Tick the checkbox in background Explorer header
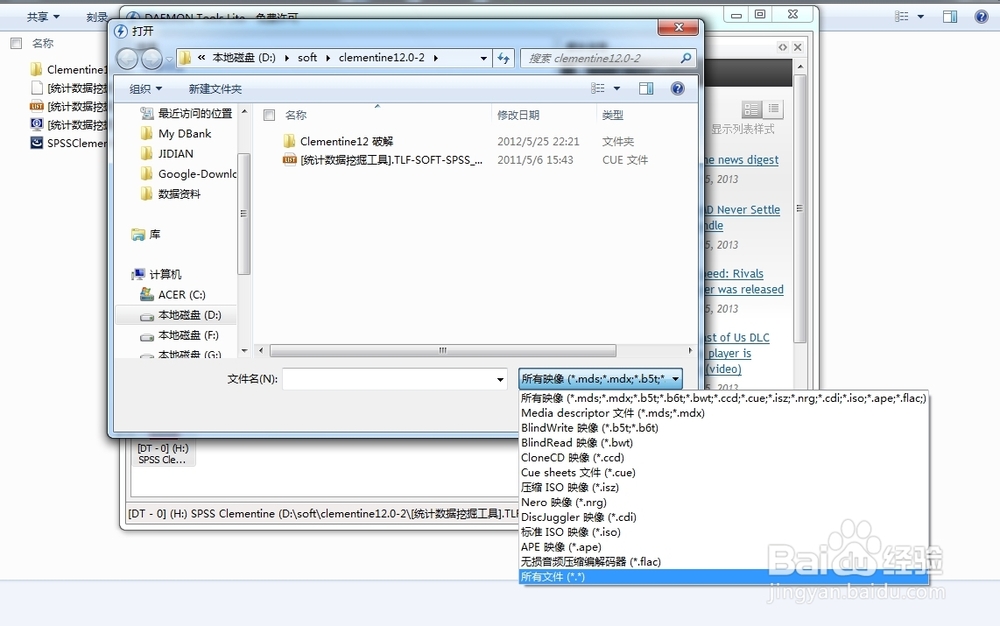Screen dimensions: 1000x626 pyautogui.click(x=16, y=43)
